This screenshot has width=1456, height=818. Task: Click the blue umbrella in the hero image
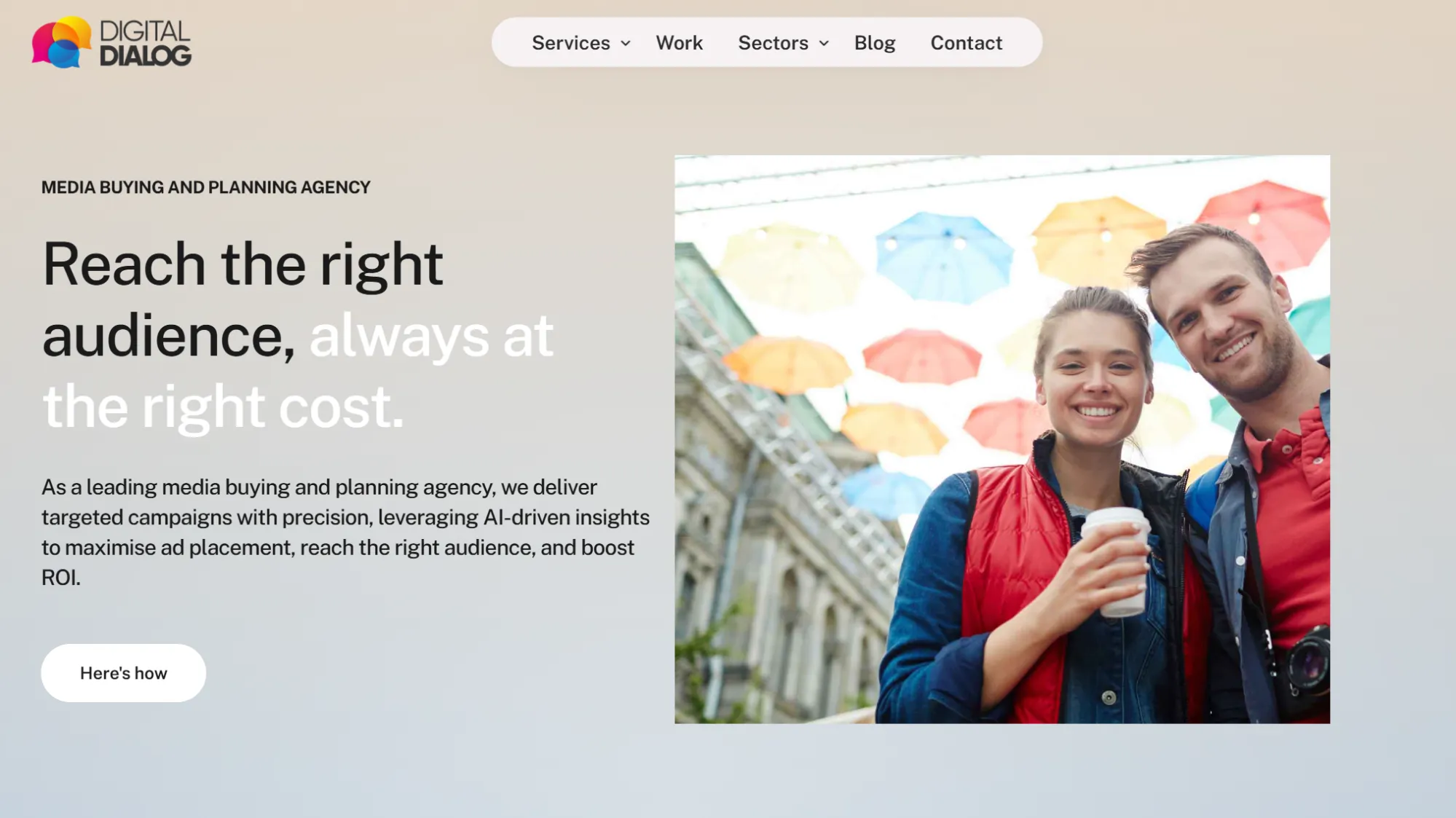(x=943, y=256)
